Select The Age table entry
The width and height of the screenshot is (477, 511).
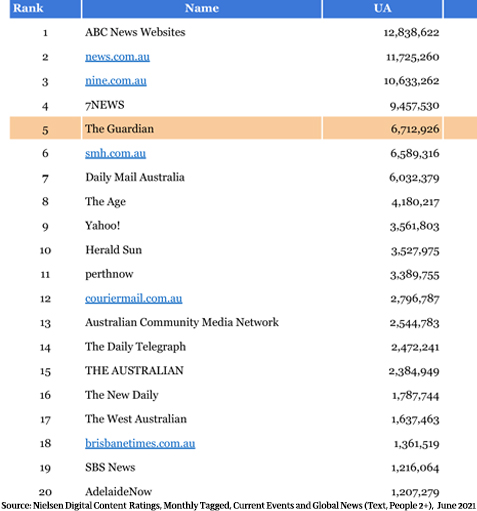pyautogui.click(x=105, y=202)
